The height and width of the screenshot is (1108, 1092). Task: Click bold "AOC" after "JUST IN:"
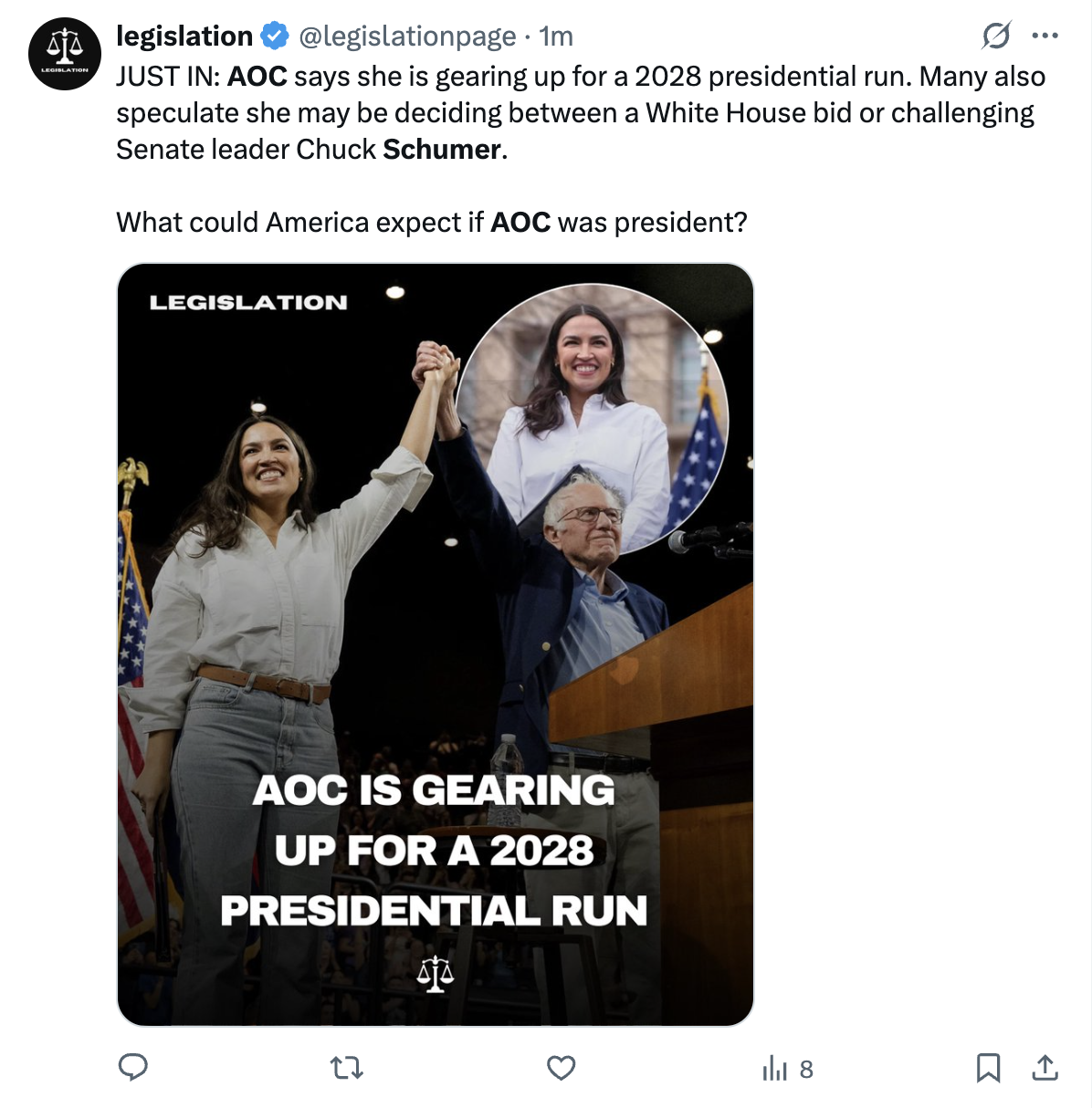tap(257, 76)
